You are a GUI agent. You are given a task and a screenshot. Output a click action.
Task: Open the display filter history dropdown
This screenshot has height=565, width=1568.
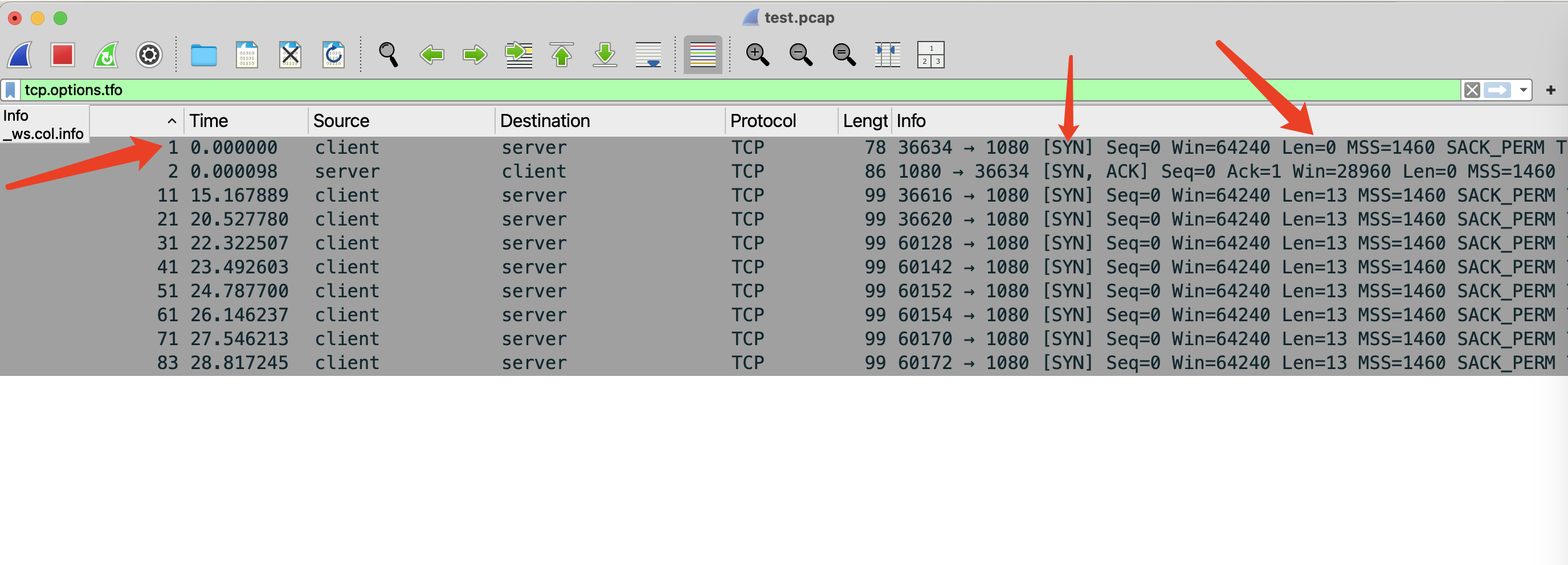pos(1523,91)
